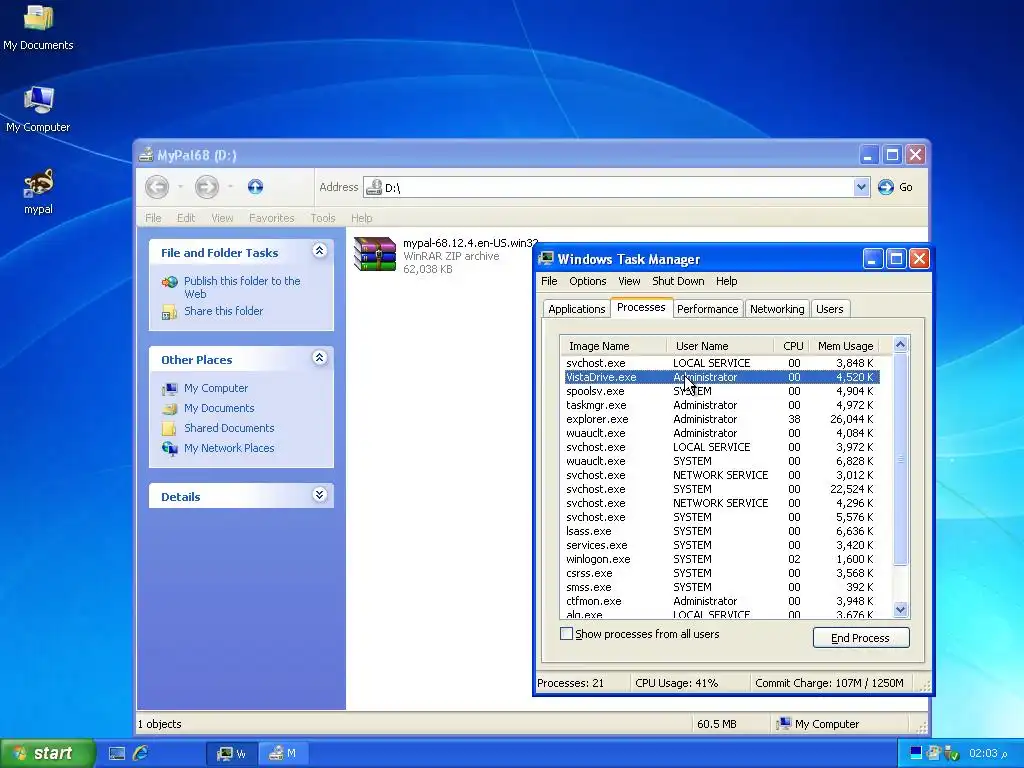Viewport: 1024px width, 768px height.
Task: Click Publish this folder to the Web
Action: tap(242, 287)
